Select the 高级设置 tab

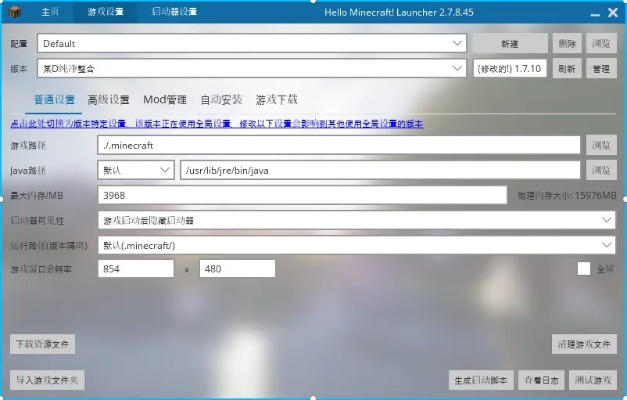pyautogui.click(x=109, y=100)
